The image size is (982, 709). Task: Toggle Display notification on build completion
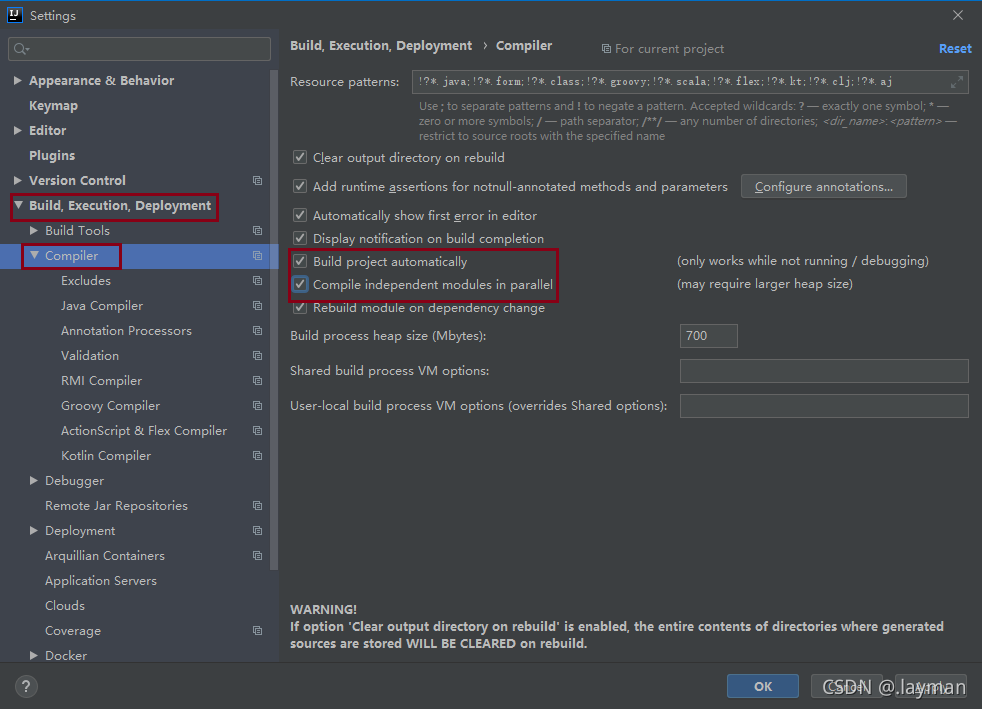pos(300,239)
